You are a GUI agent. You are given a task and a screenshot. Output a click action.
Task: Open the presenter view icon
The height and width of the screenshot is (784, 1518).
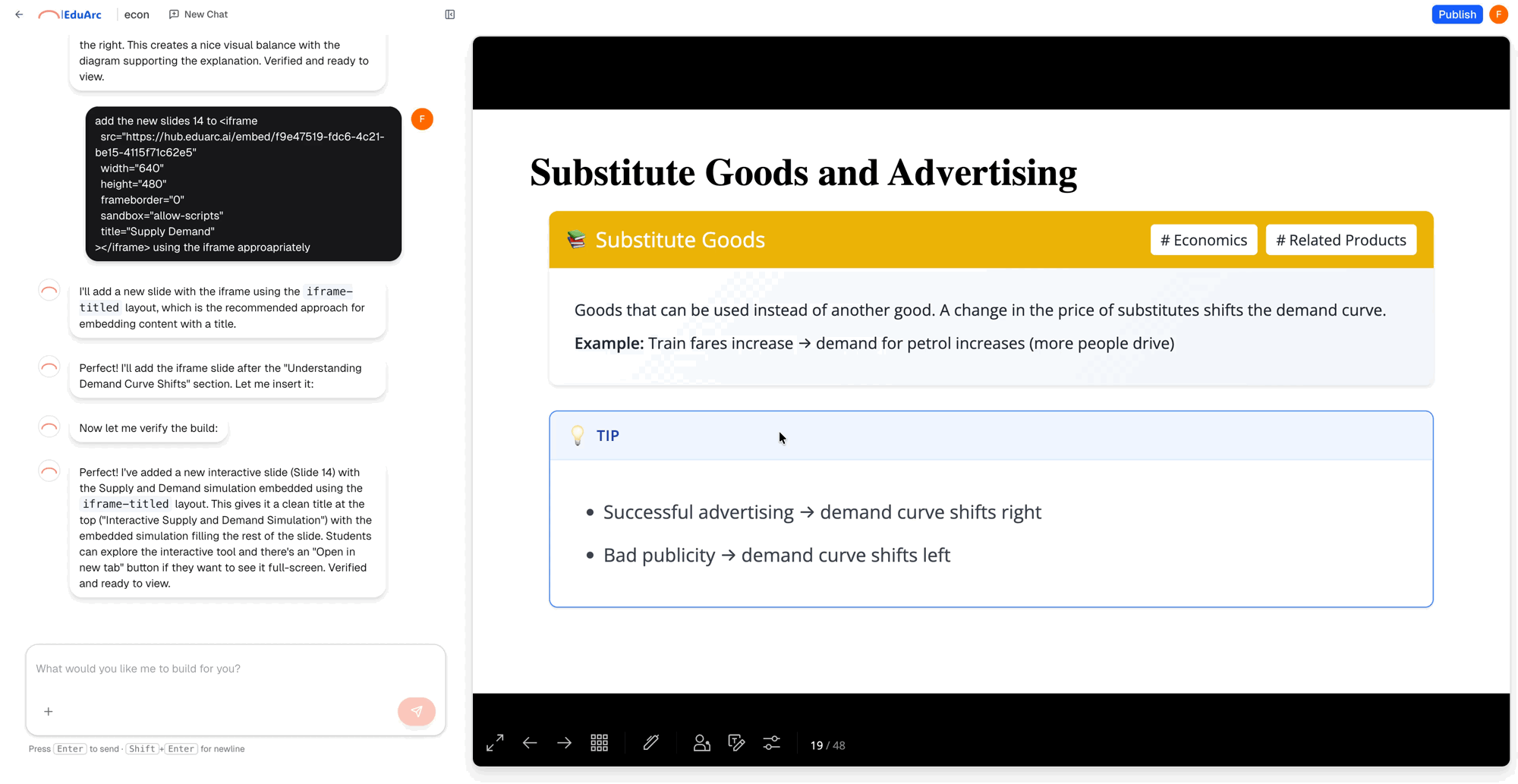point(701,743)
